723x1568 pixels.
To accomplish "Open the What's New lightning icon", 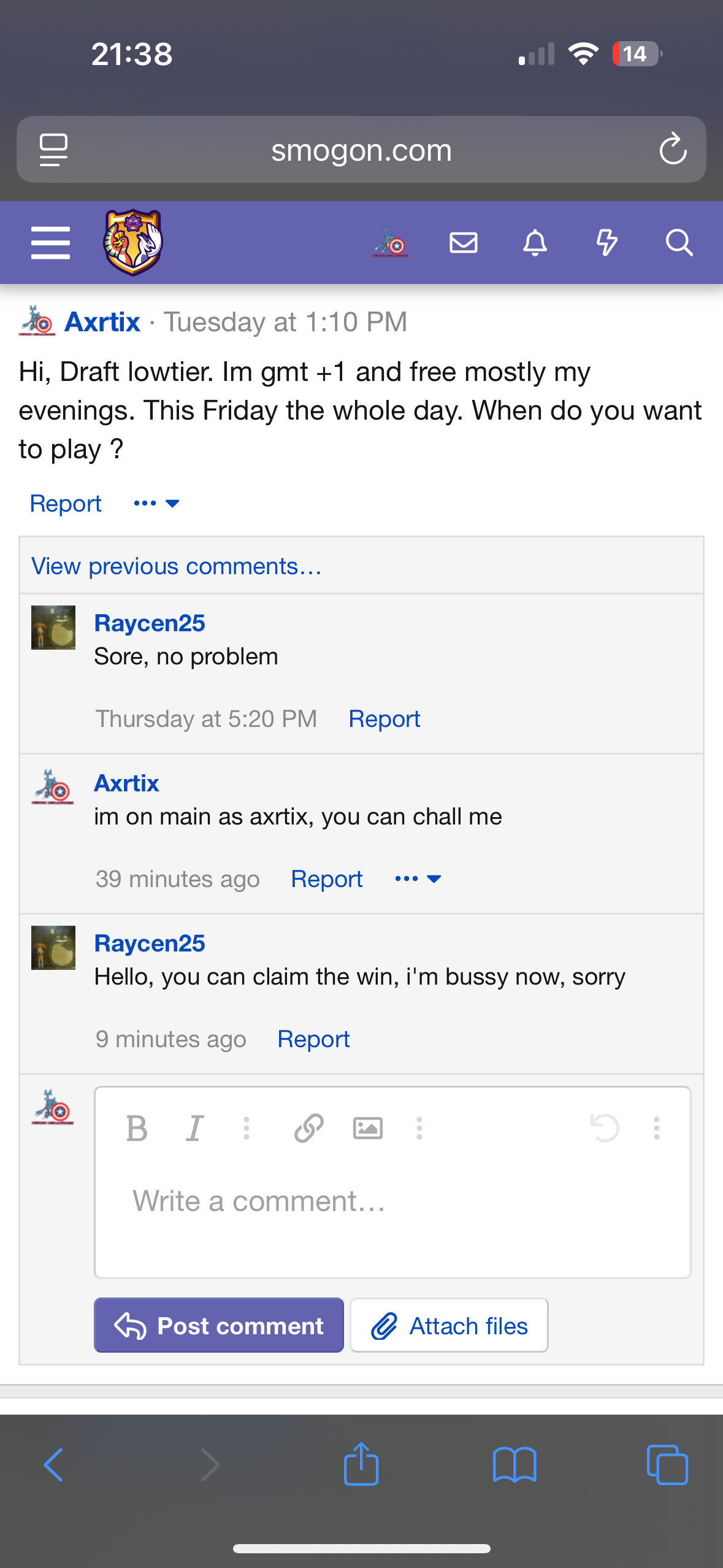I will coord(606,243).
